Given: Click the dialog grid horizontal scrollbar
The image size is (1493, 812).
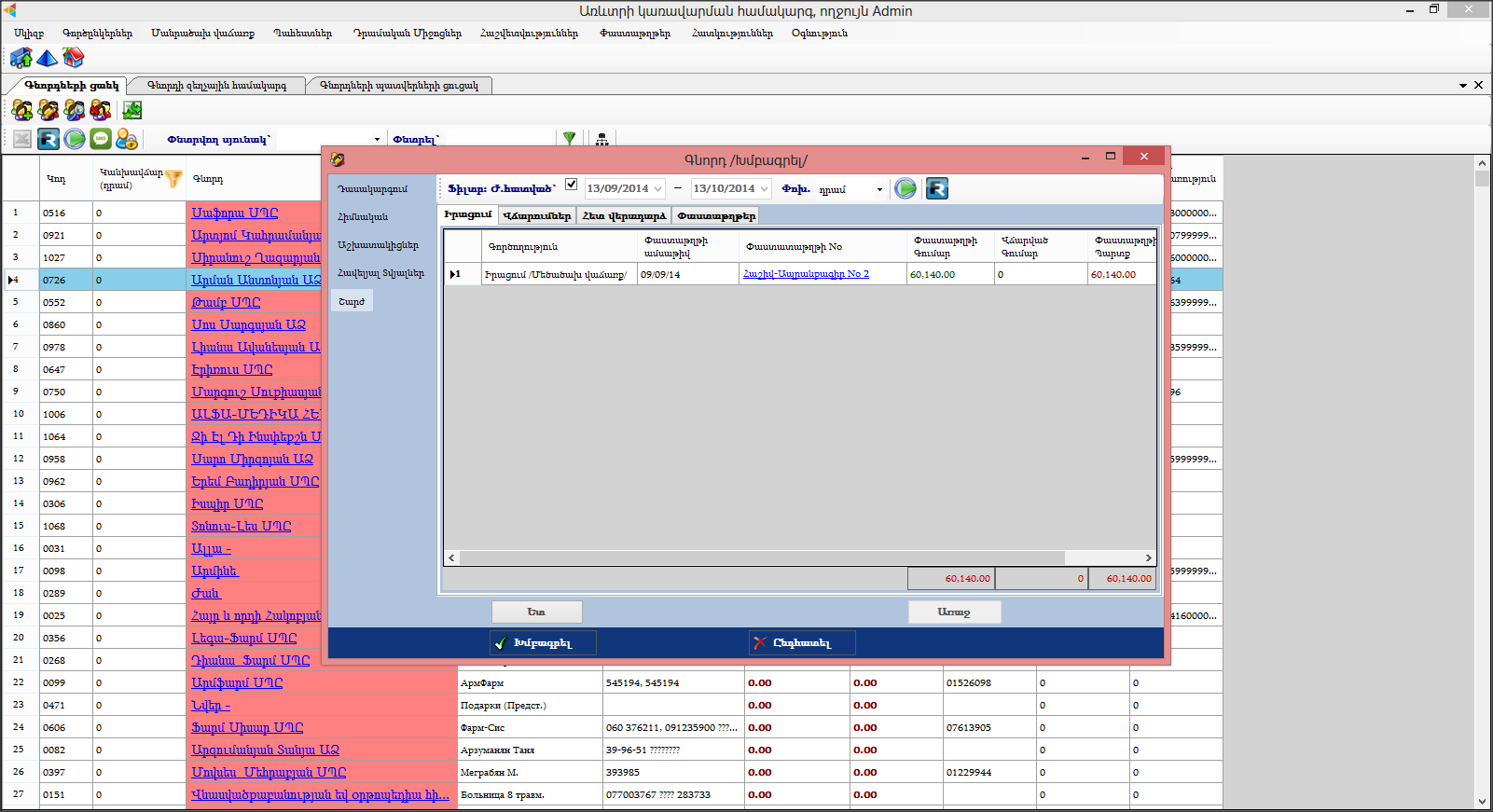Looking at the screenshot, I should [761, 557].
